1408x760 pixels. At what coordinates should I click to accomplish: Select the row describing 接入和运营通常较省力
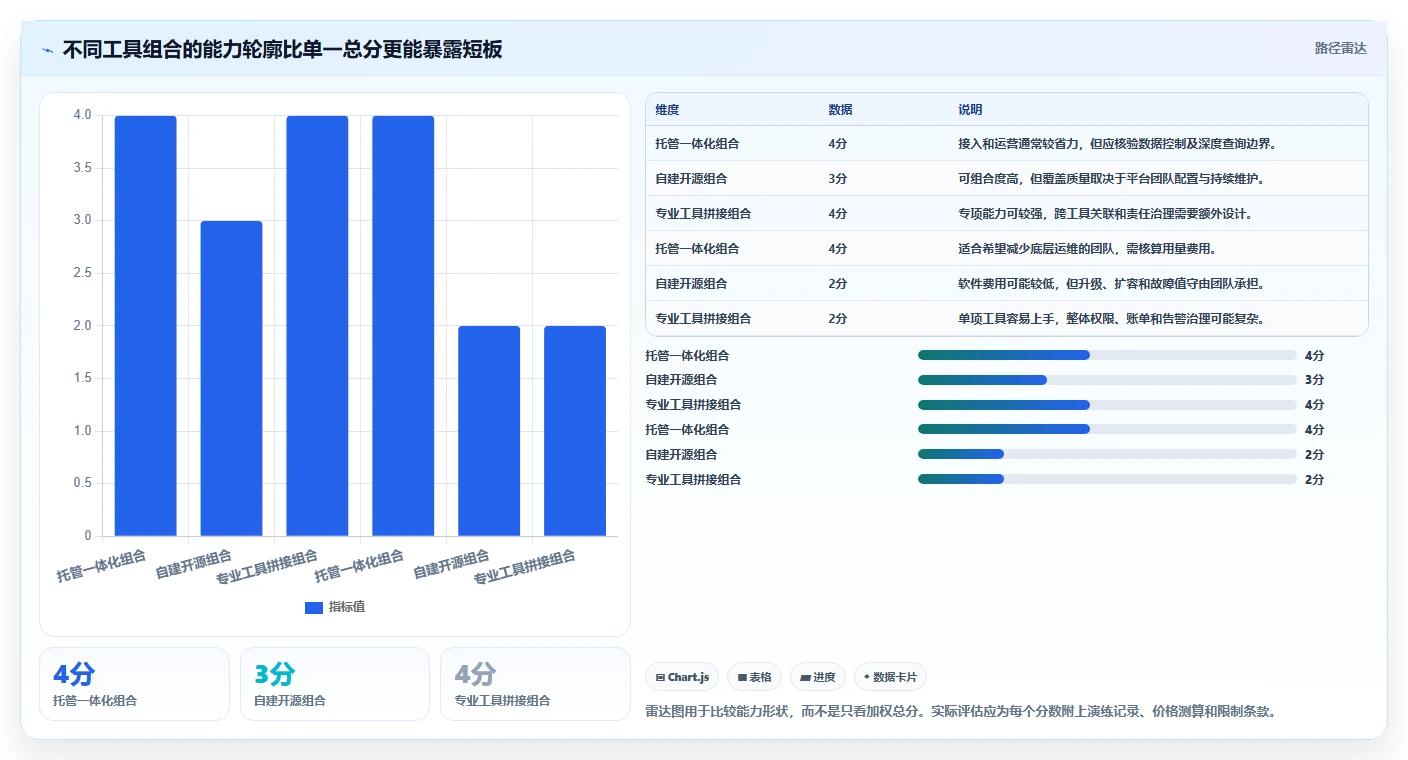pos(1006,144)
